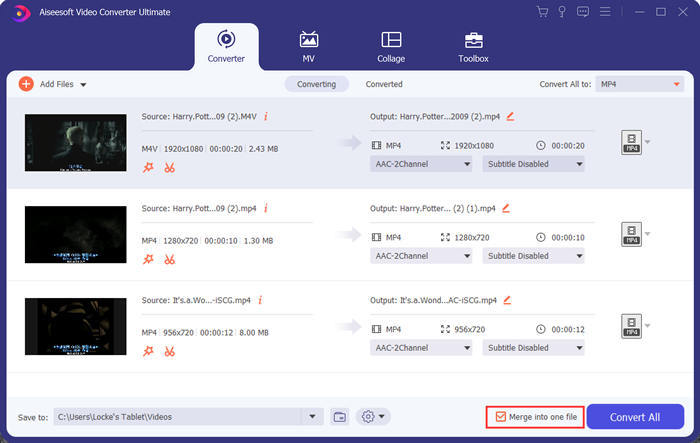Rename output Harry.Potter...2009 (2).mp4 with pencil
Screen dimensions: 700x443
coord(510,117)
